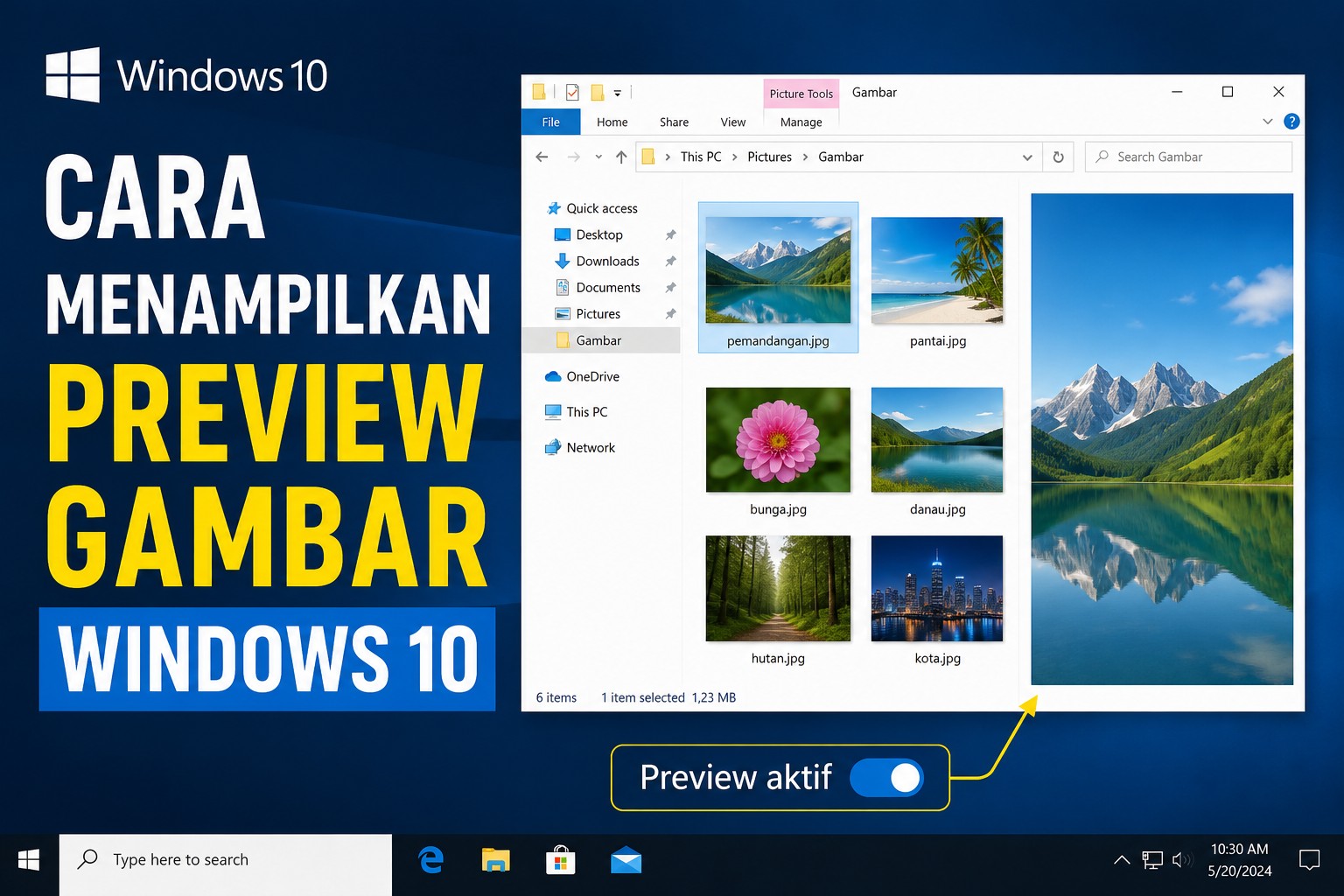Click the volume speaker tray icon
The image size is (1344, 896).
1181,860
